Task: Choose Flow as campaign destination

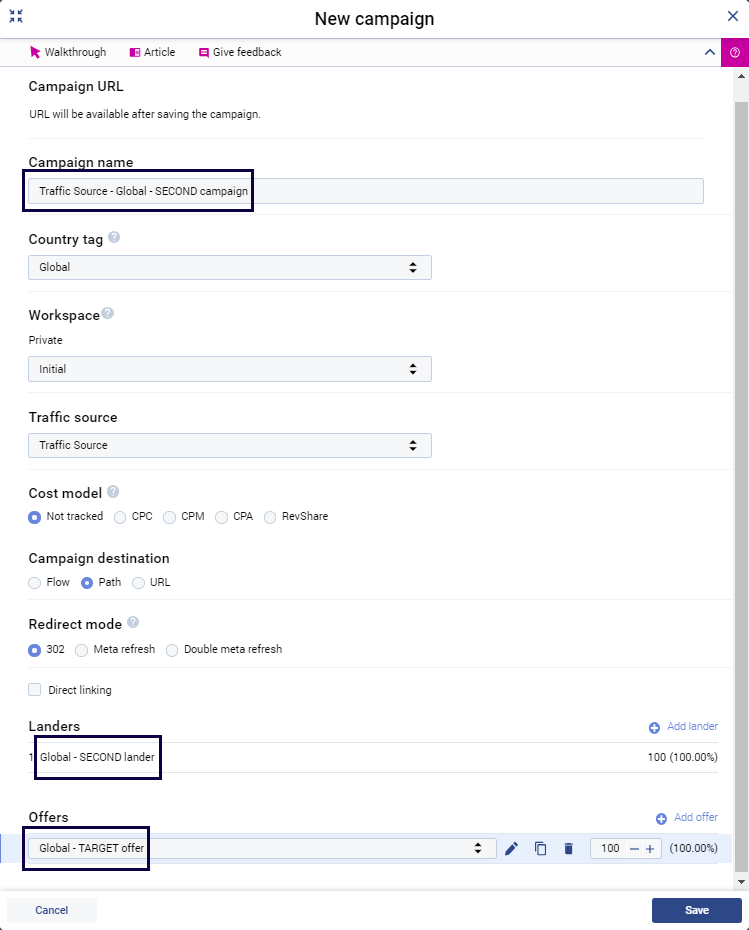Action: tap(35, 582)
